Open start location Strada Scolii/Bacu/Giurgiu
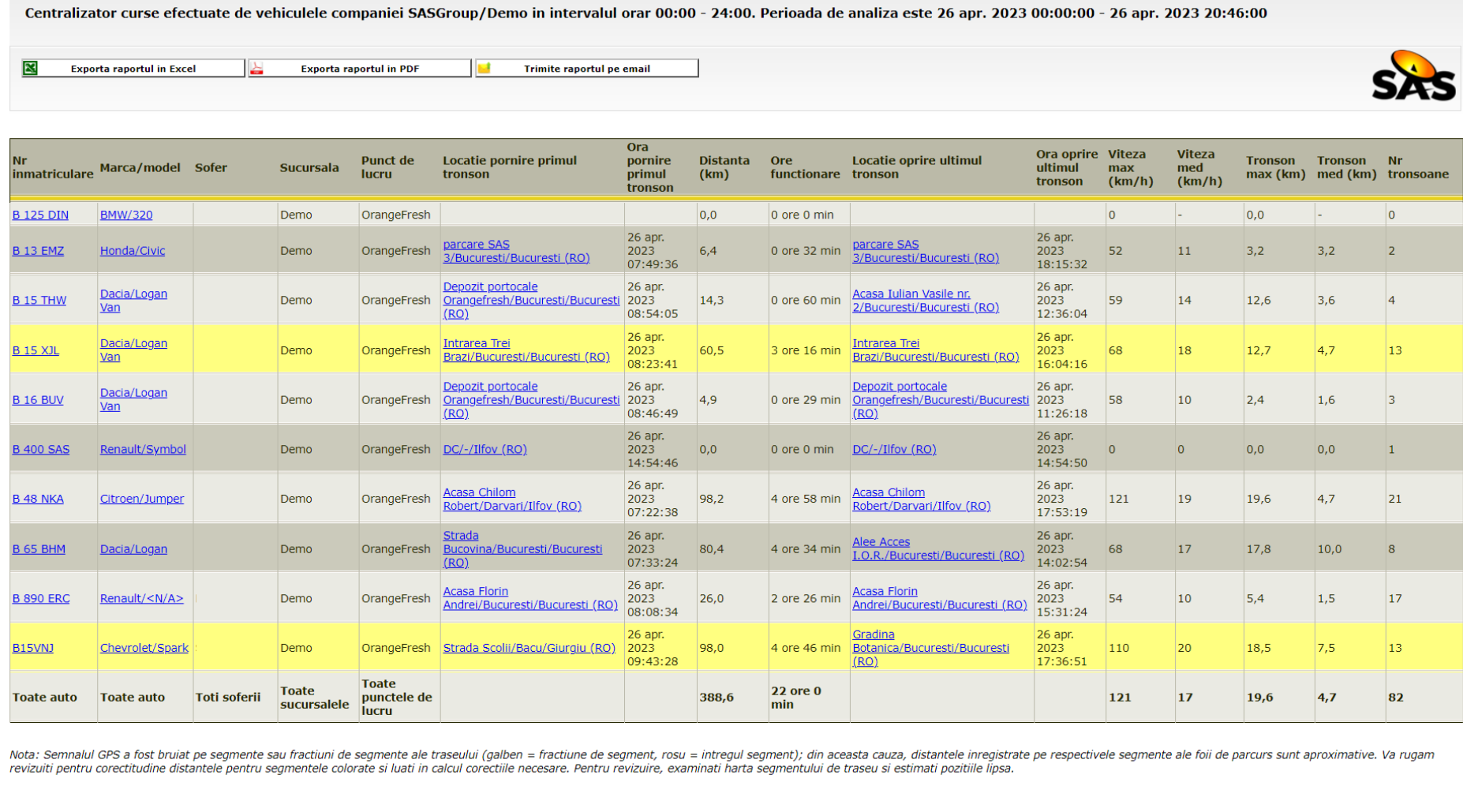1463x812 pixels. (x=529, y=648)
